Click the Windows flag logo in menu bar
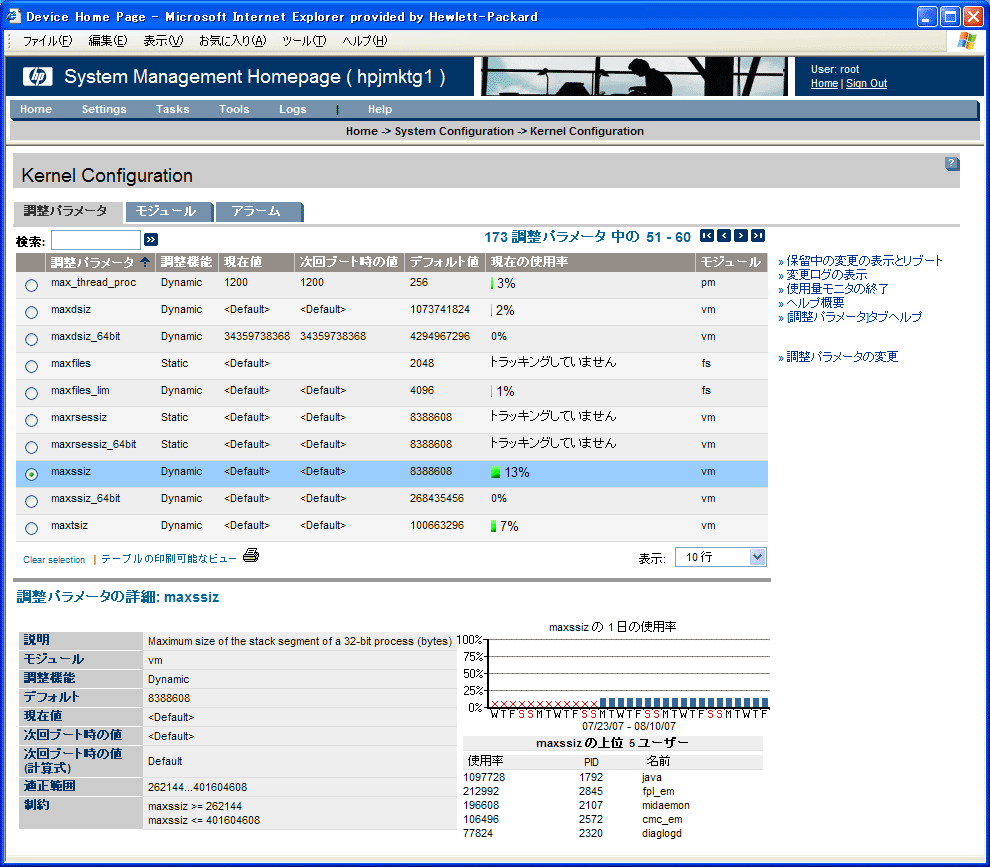Screen dimensions: 990x867 pyautogui.click(x=966, y=41)
